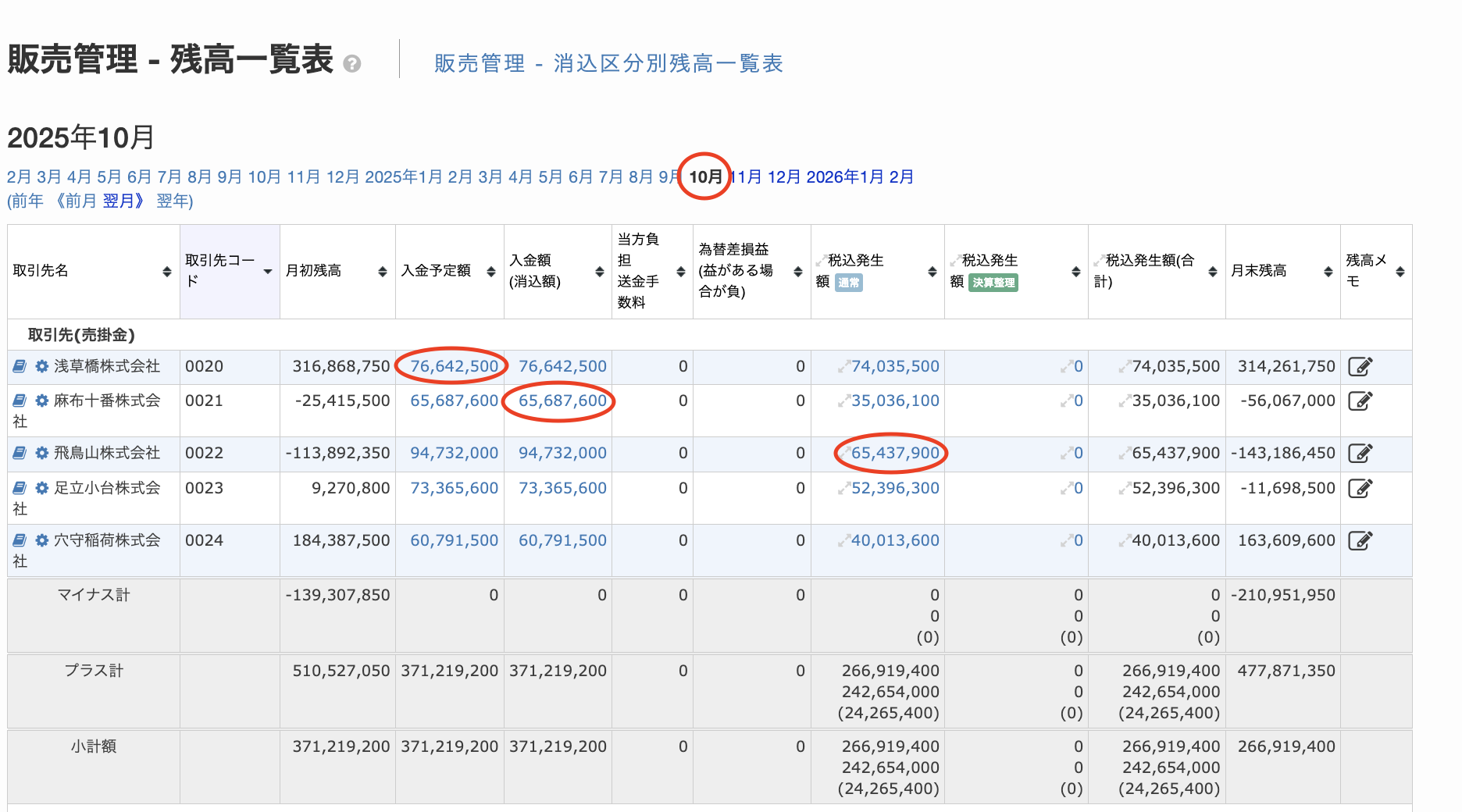Open gear settings icon for 麻布十番株式会社
The width and height of the screenshot is (1462, 812).
(42, 401)
